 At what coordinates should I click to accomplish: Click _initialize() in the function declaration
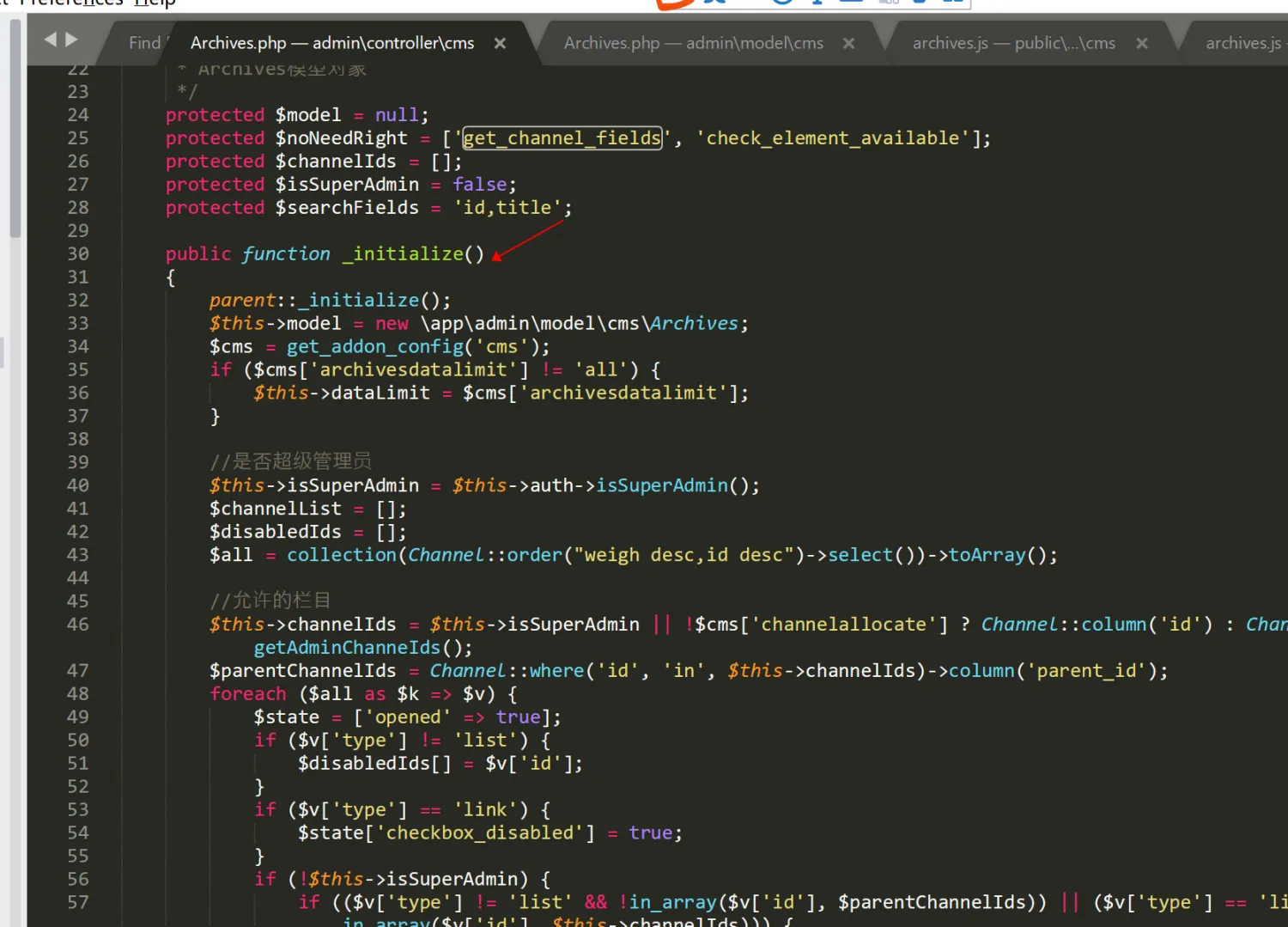[413, 254]
